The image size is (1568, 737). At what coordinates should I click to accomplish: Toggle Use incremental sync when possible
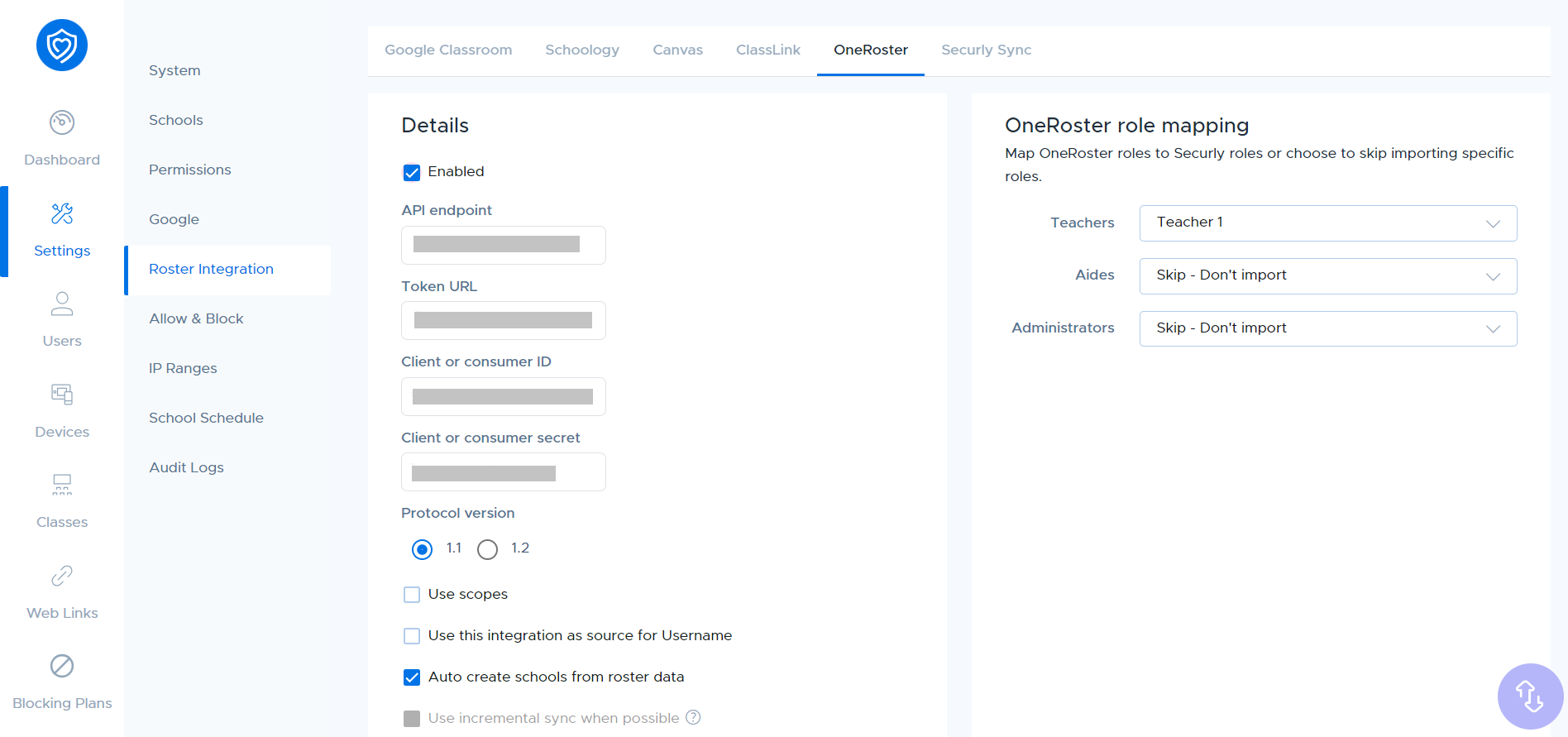pyautogui.click(x=412, y=719)
